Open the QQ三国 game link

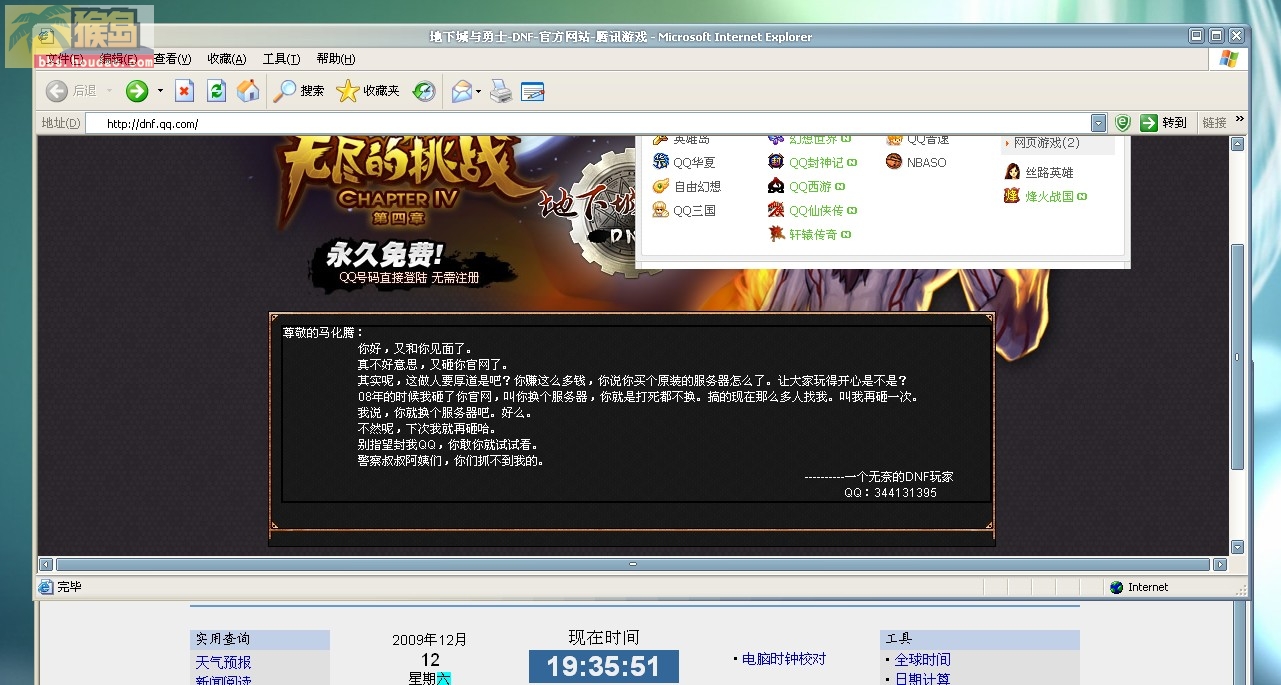[x=694, y=210]
